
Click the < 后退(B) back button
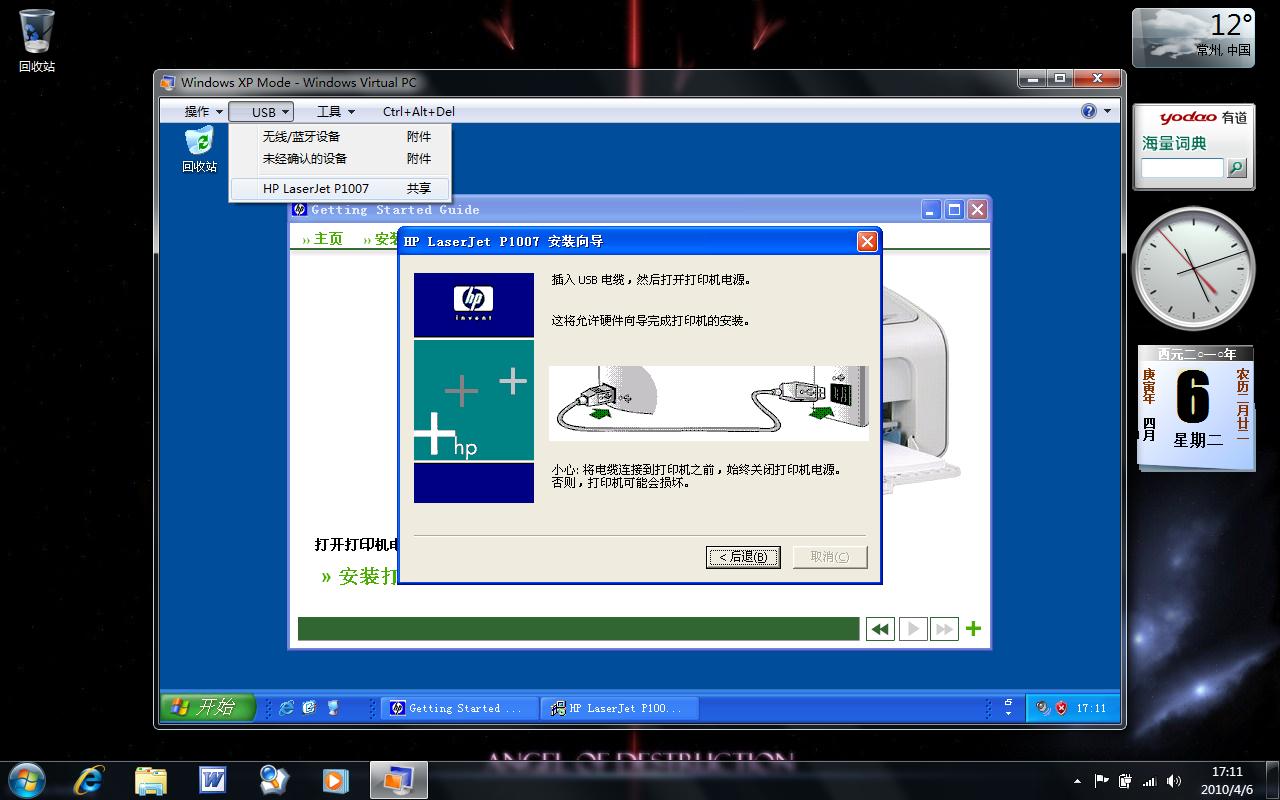pyautogui.click(x=743, y=557)
